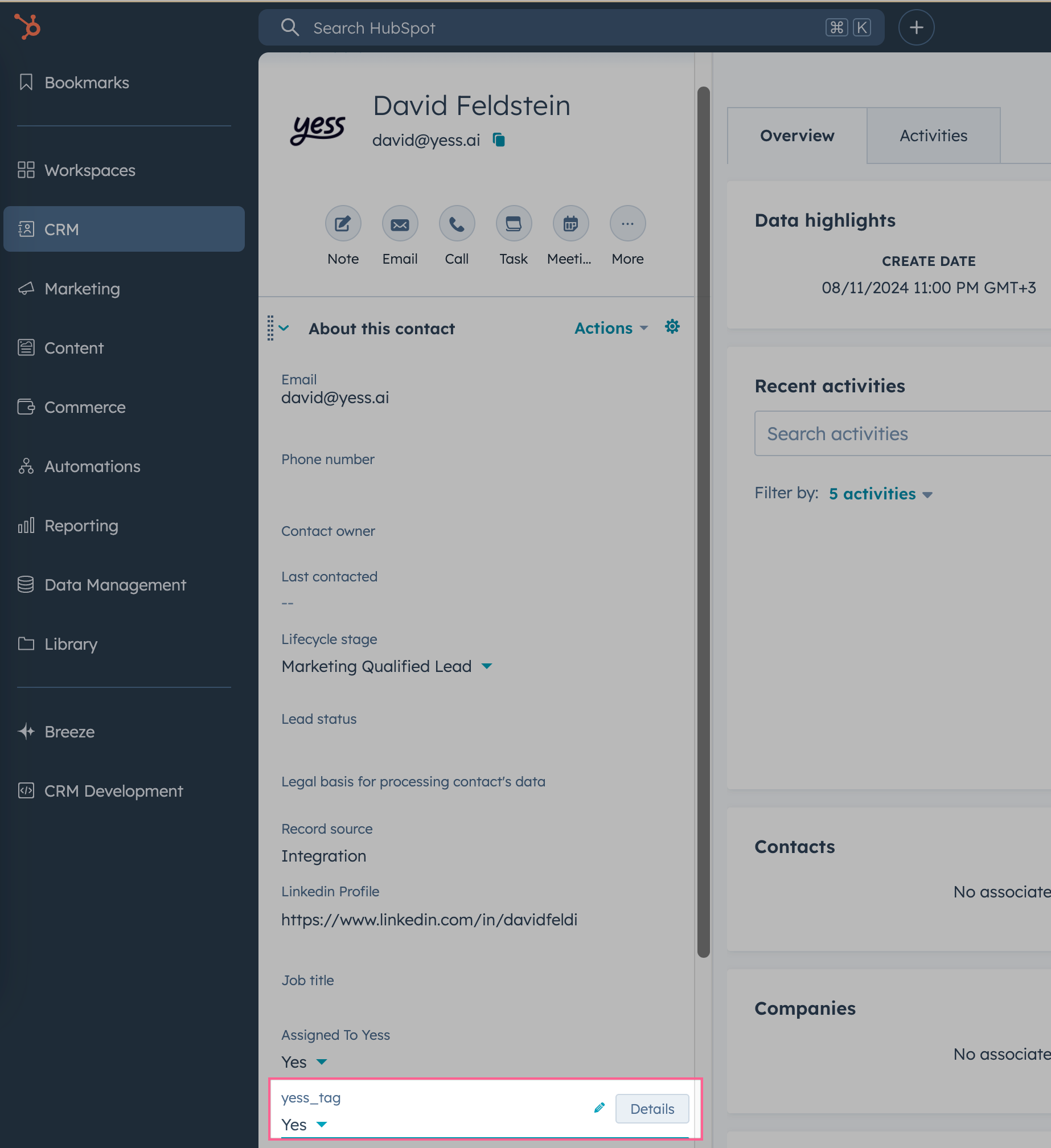Click the Workspaces grid icon
The height and width of the screenshot is (1148, 1051).
[x=26, y=170]
